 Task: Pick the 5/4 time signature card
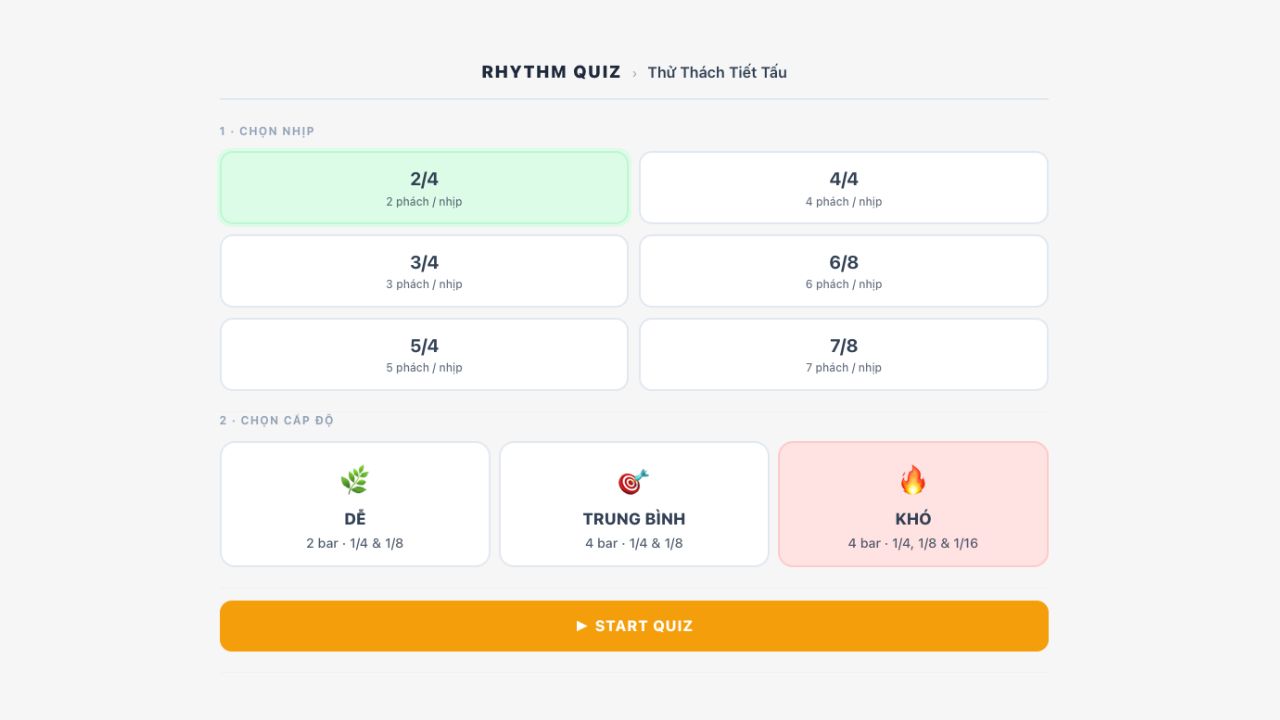click(x=424, y=354)
